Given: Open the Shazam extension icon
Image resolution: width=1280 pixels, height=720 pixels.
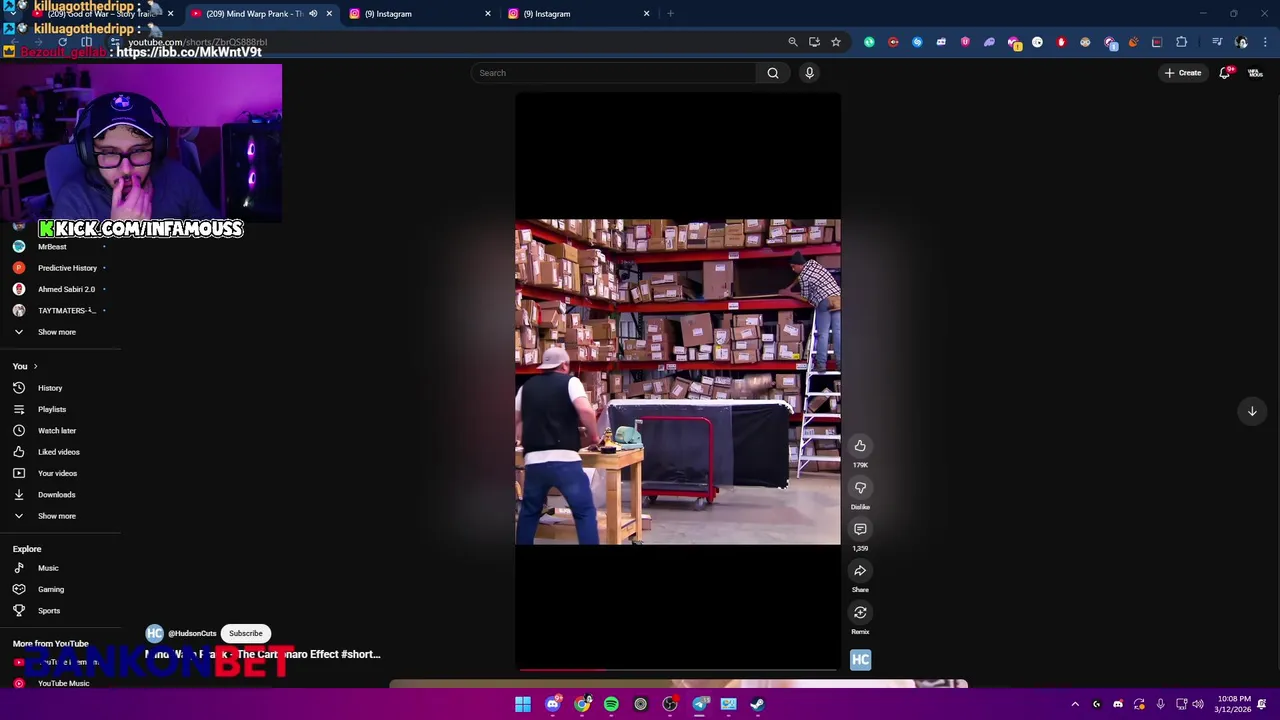Looking at the screenshot, I should coord(917,42).
